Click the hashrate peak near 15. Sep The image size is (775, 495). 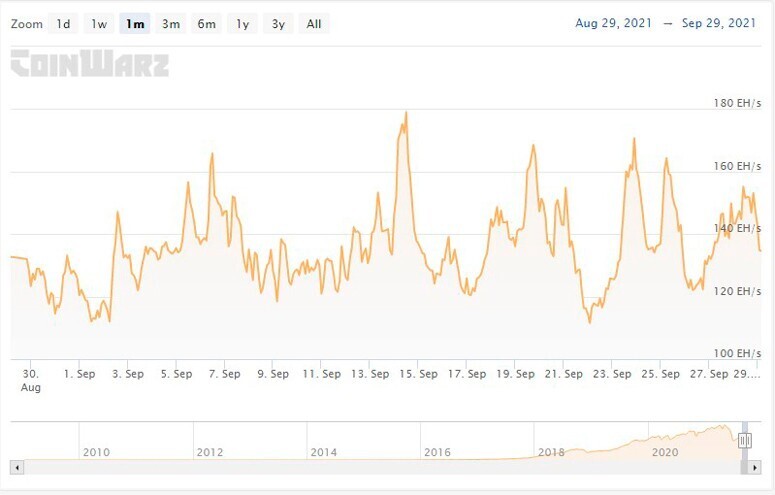[x=406, y=112]
